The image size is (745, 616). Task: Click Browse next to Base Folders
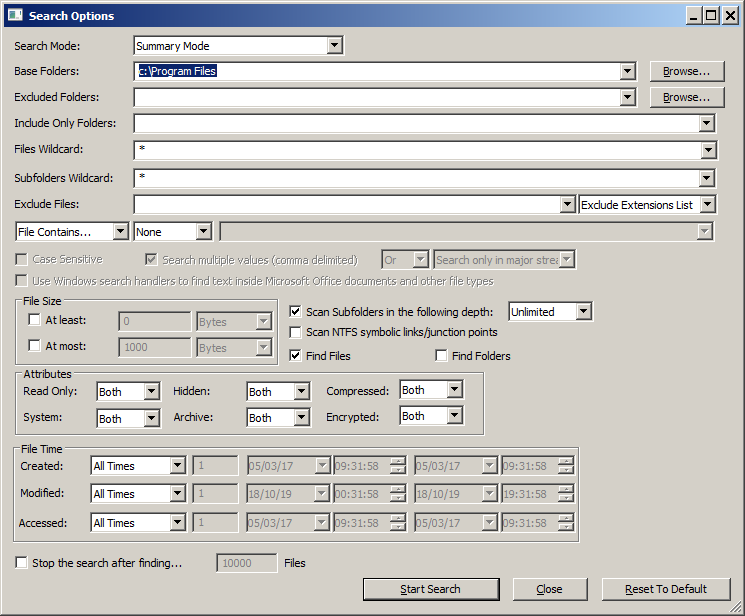[x=686, y=71]
